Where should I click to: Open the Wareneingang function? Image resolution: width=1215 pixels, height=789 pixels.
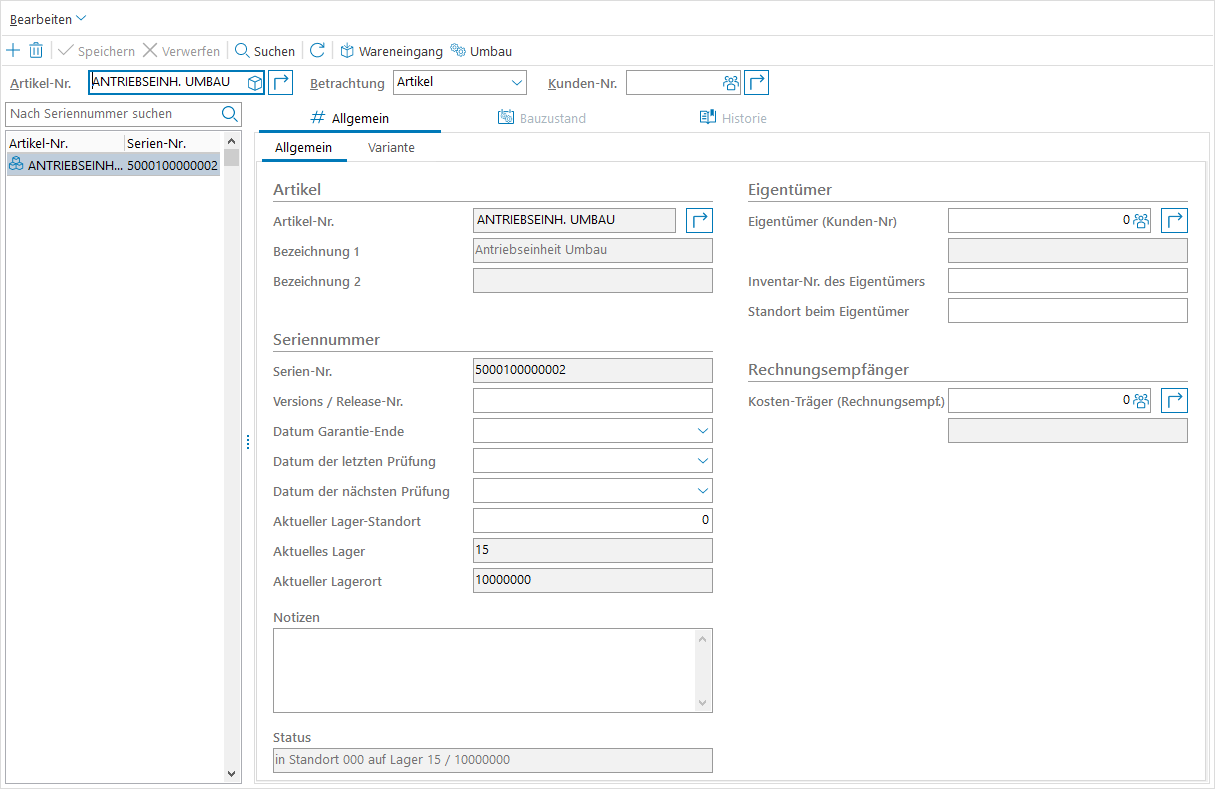[x=391, y=51]
